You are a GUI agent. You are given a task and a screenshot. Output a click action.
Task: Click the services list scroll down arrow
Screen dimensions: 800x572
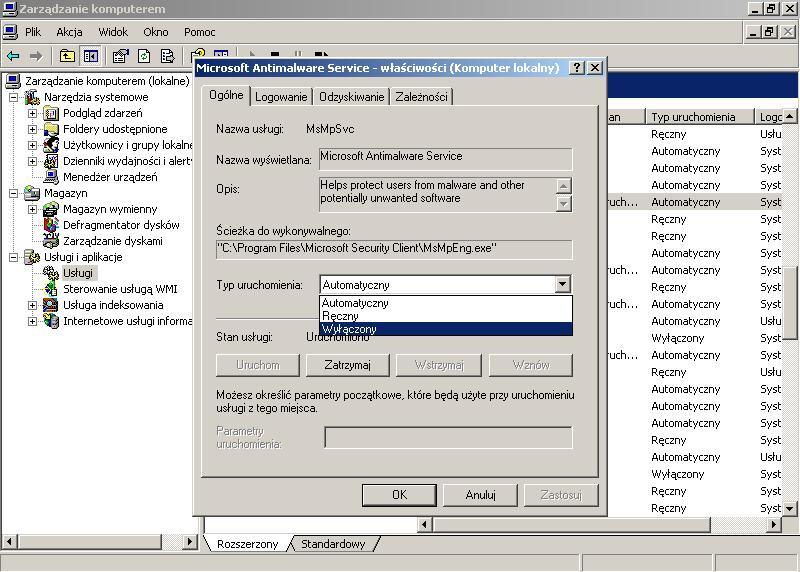pyautogui.click(x=790, y=508)
